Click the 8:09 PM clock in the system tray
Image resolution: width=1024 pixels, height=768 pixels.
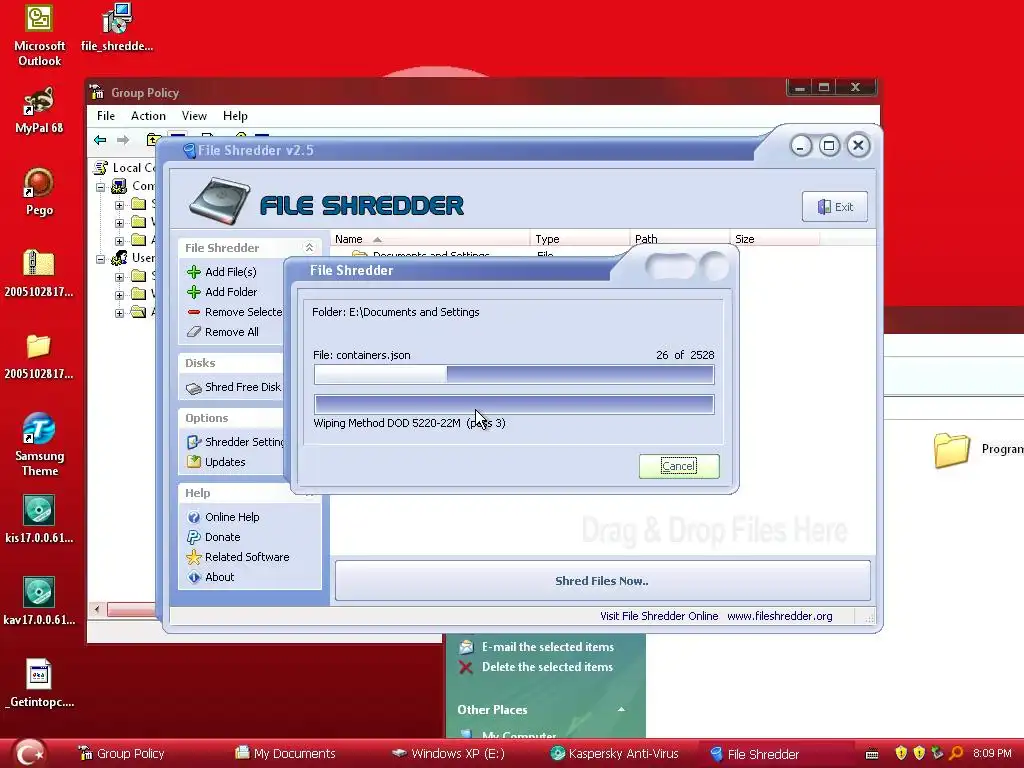[x=992, y=753]
